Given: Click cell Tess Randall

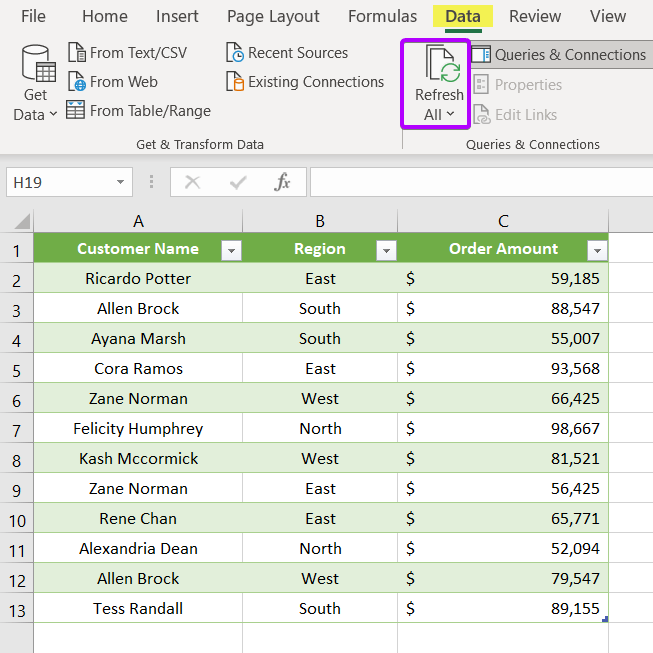Looking at the screenshot, I should [138, 608].
